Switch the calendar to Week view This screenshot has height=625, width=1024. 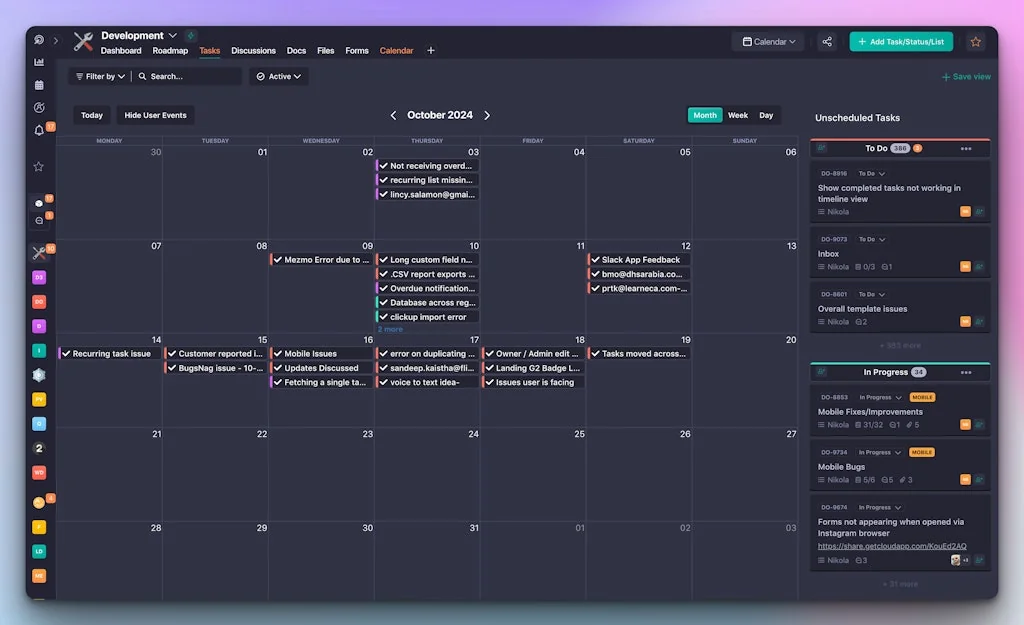[x=738, y=115]
